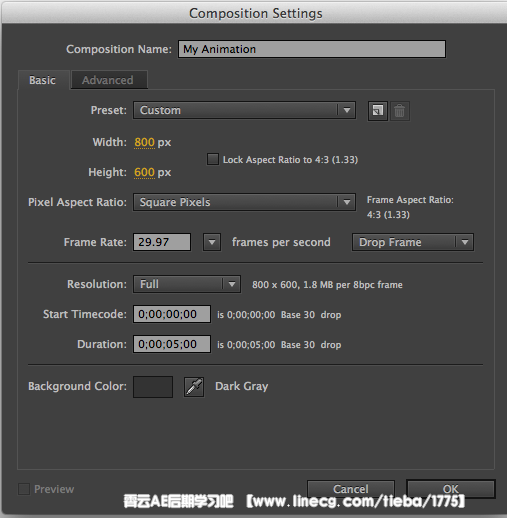
Task: Open the Resolution dropdown set to Full
Action: pyautogui.click(x=187, y=284)
